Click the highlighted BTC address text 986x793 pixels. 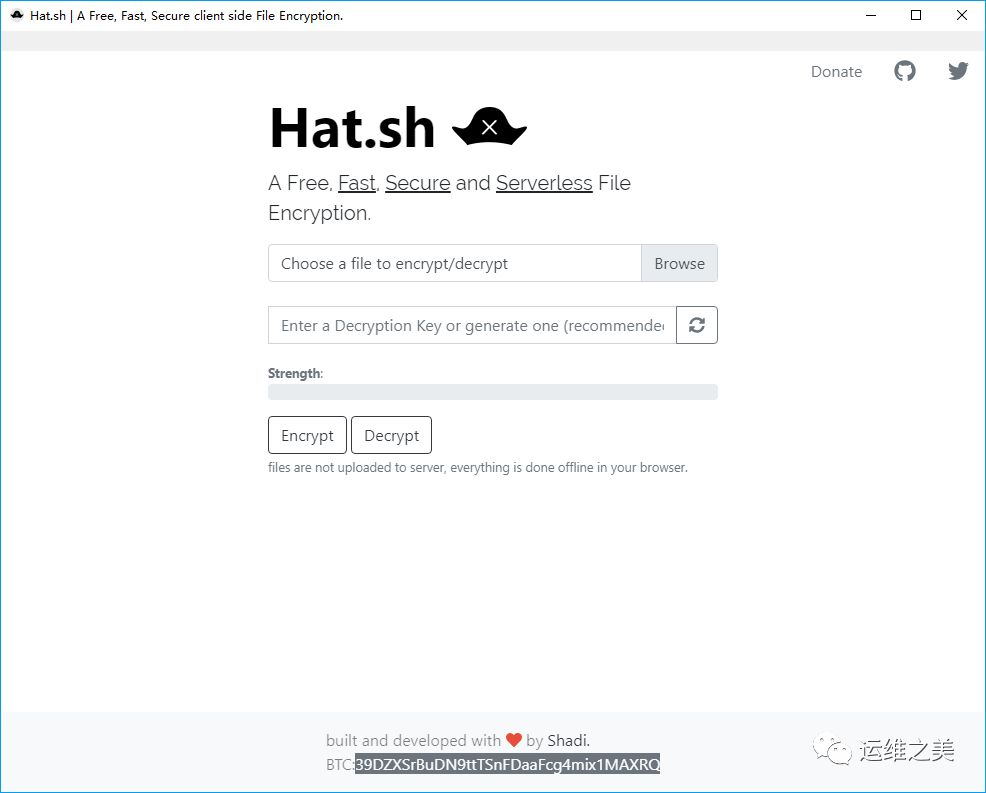(x=507, y=765)
